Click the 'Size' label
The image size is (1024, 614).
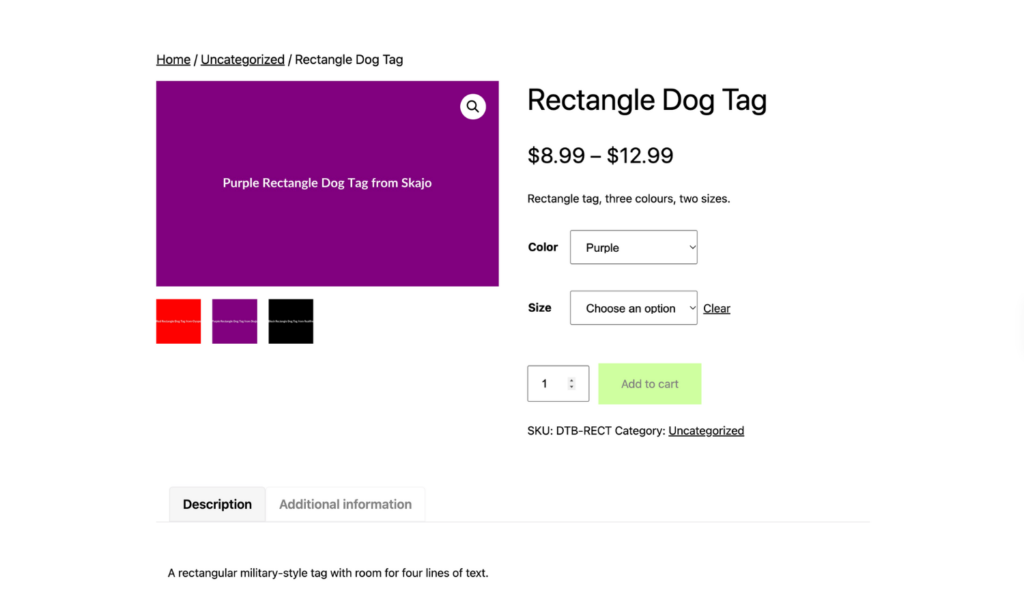pos(539,308)
